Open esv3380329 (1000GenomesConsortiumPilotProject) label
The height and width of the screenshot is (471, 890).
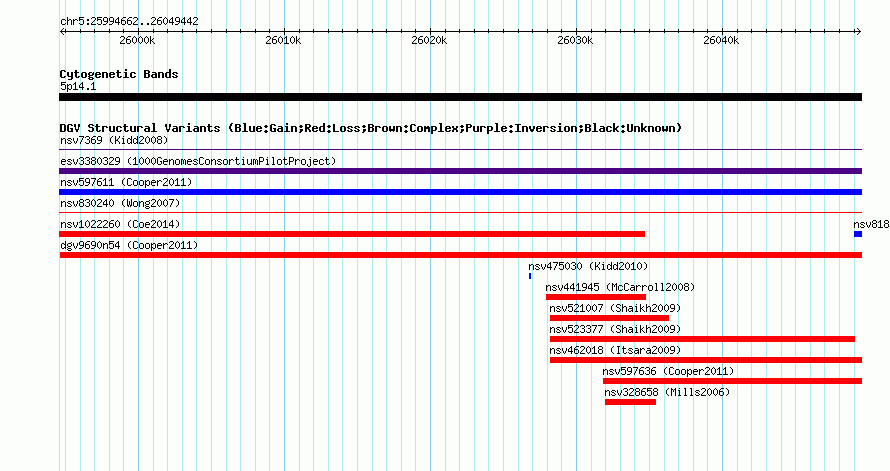pyautogui.click(x=198, y=161)
